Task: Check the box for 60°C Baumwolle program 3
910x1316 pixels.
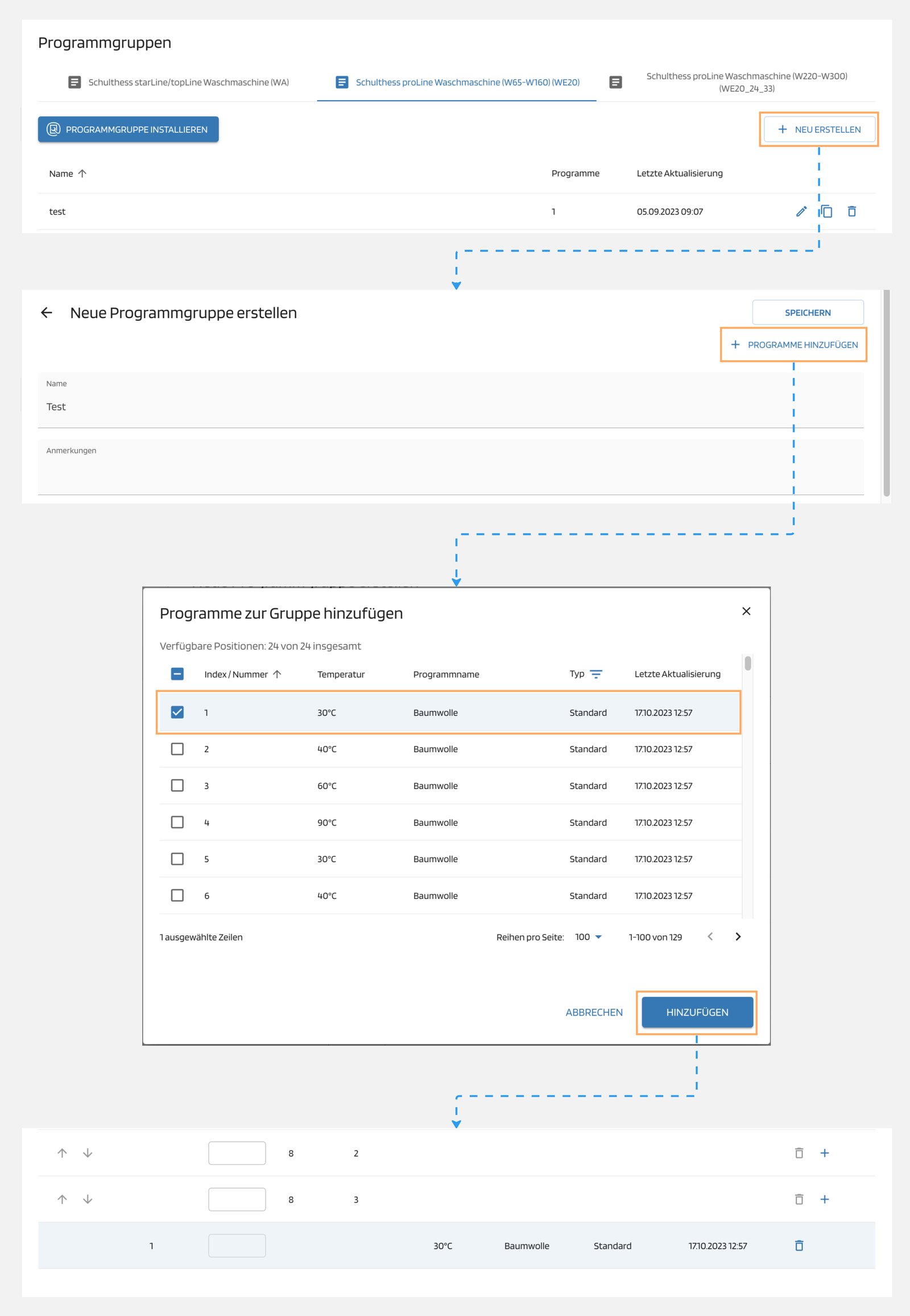Action: 177,786
